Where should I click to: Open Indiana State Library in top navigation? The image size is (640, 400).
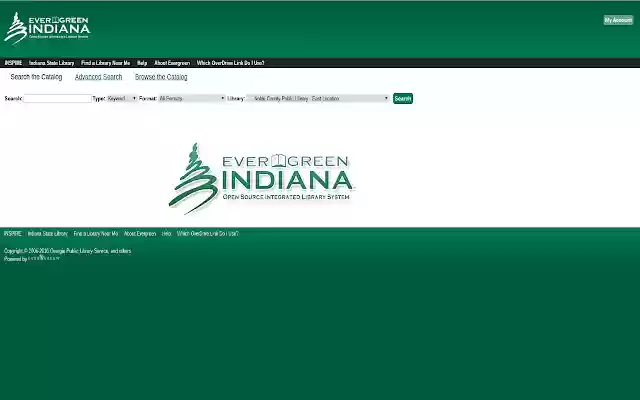(x=51, y=63)
